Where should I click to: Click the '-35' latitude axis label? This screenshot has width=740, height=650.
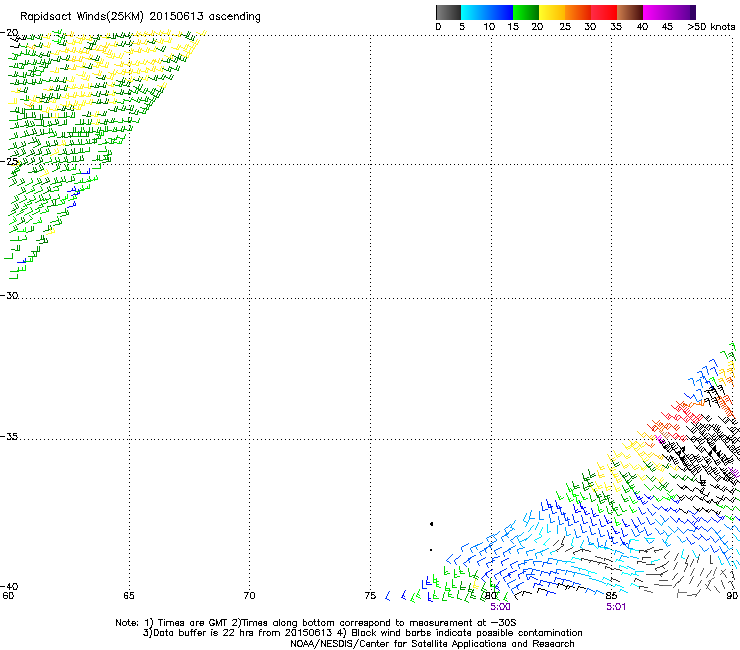(9, 437)
